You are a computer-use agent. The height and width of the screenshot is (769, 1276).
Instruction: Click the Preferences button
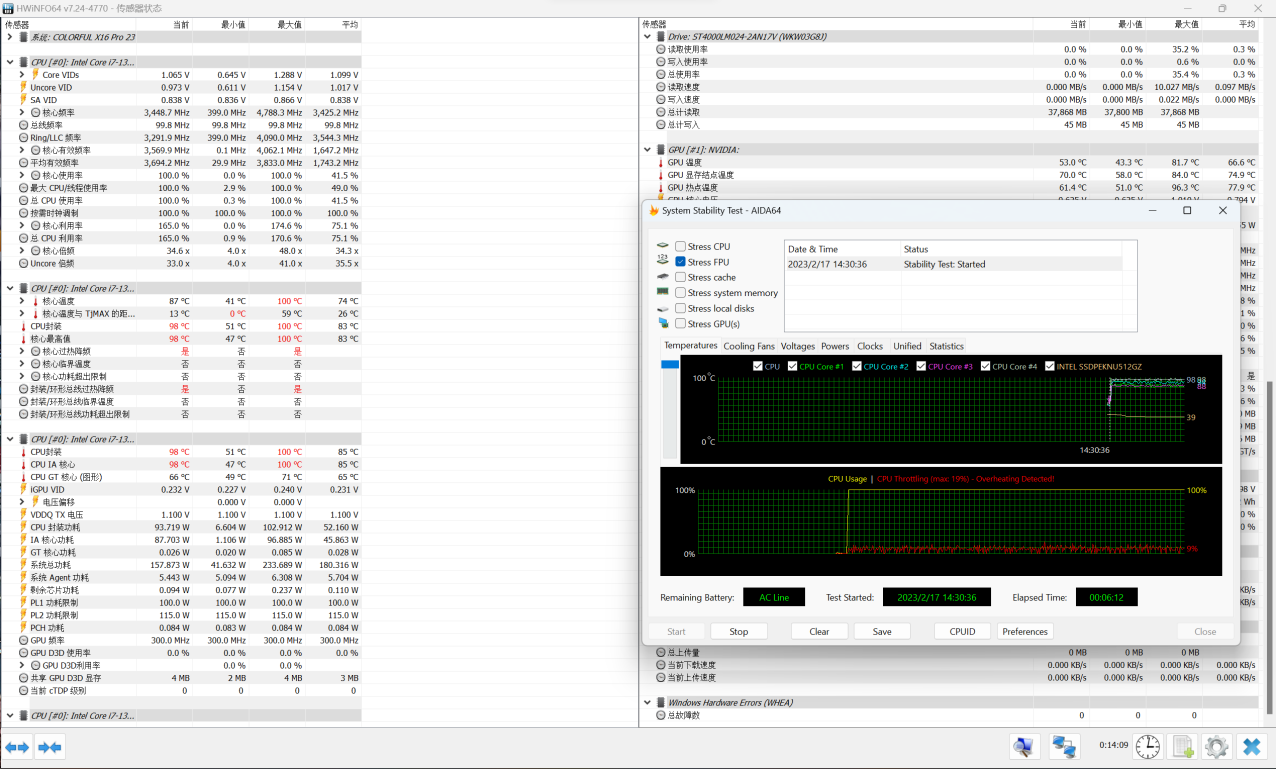coord(1025,631)
